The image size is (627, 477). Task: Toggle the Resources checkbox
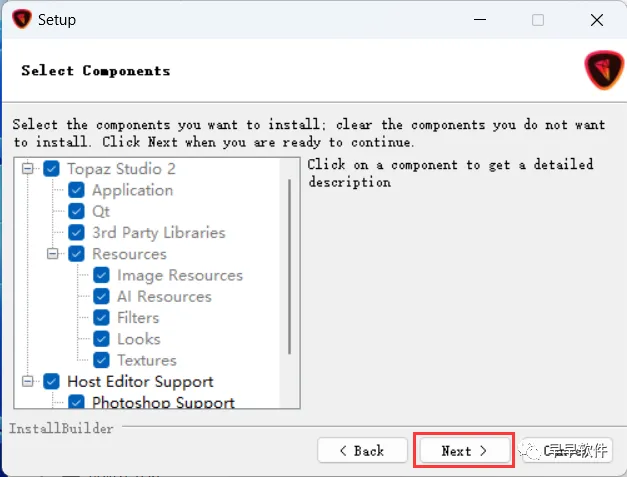coord(76,253)
